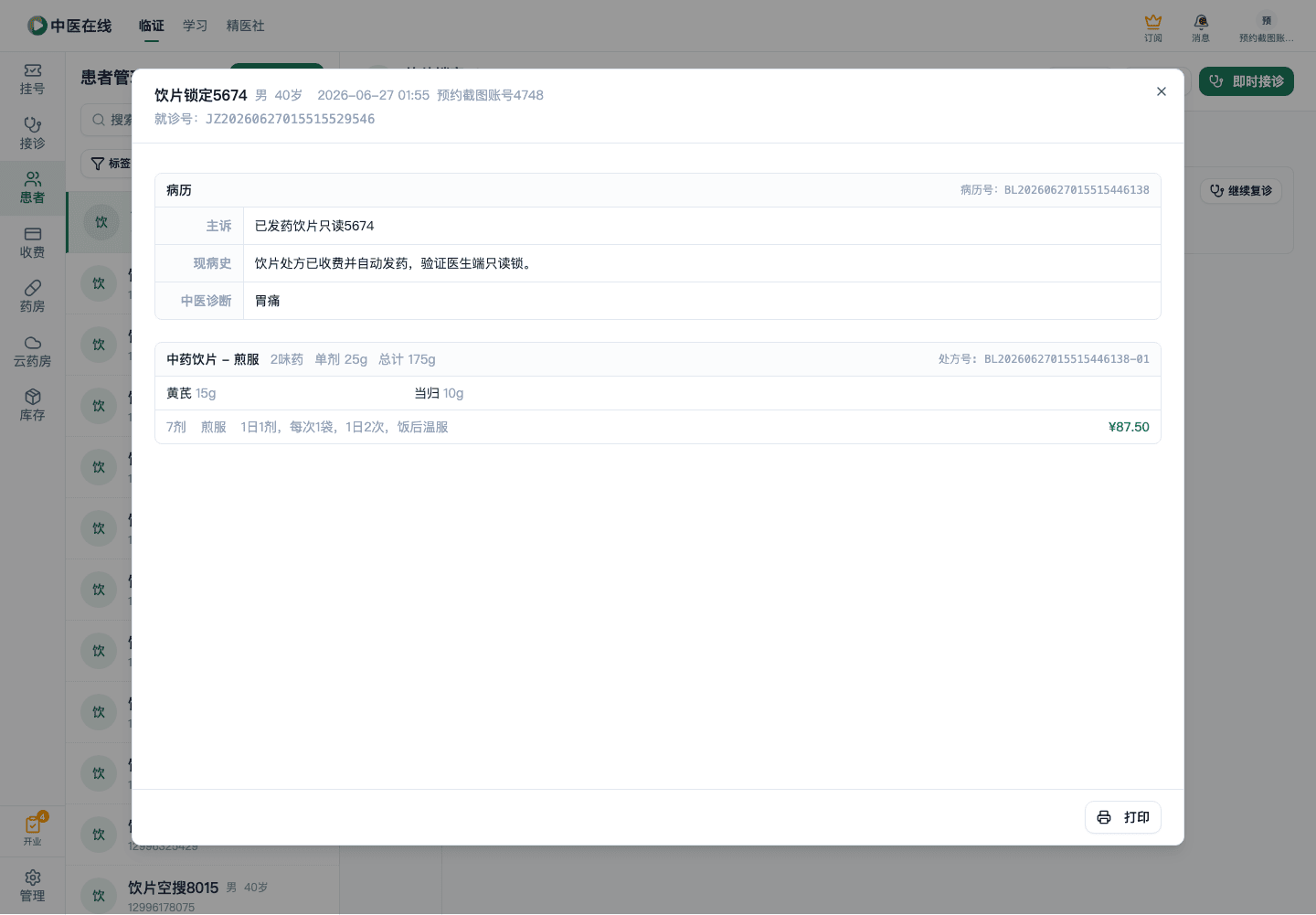Screen dimensions: 1316x915
Task: Click the 中医诊断 value 胃痛
Action: (x=267, y=301)
